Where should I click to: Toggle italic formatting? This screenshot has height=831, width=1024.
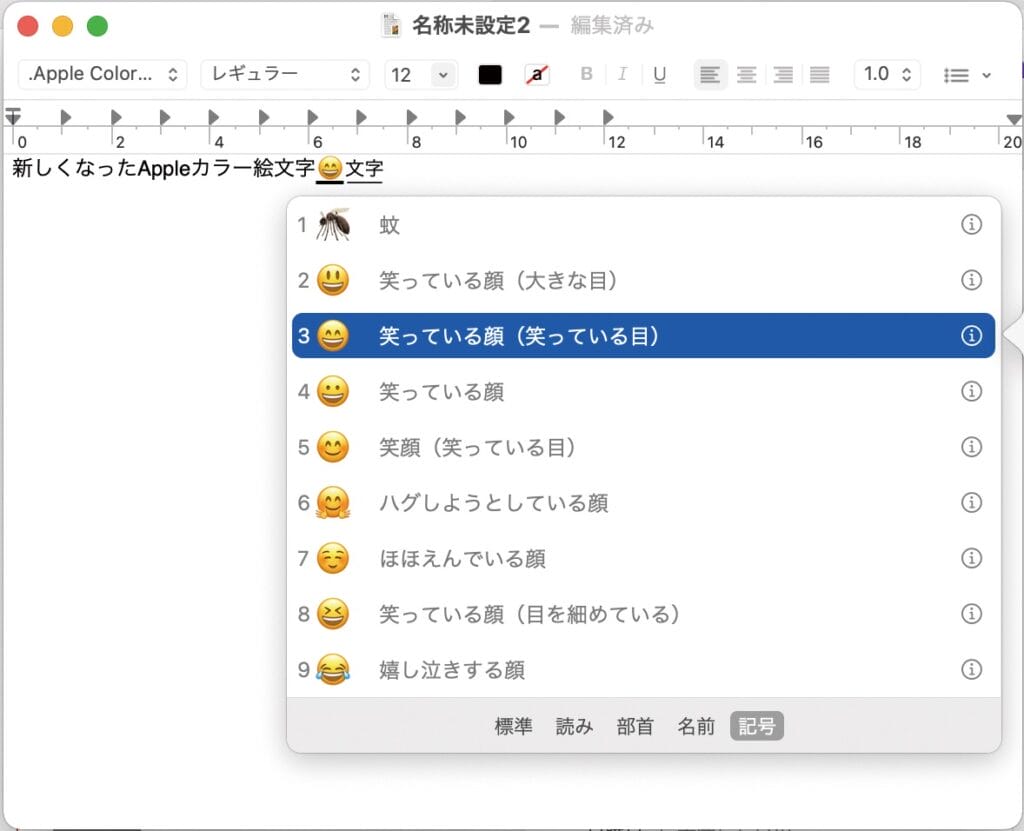tap(622, 74)
